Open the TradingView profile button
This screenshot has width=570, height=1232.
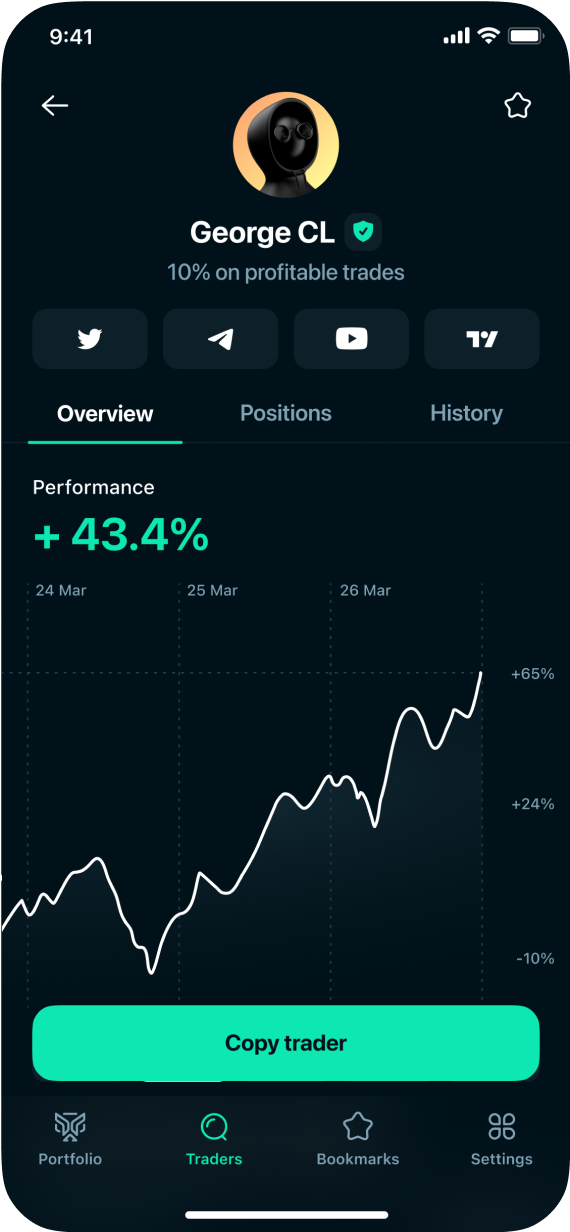[482, 339]
